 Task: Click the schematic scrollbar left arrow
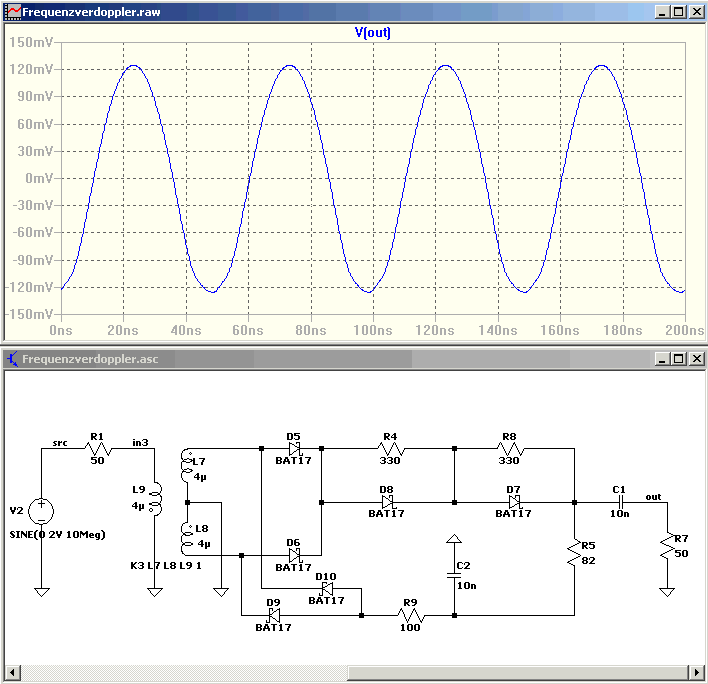click(x=12, y=673)
